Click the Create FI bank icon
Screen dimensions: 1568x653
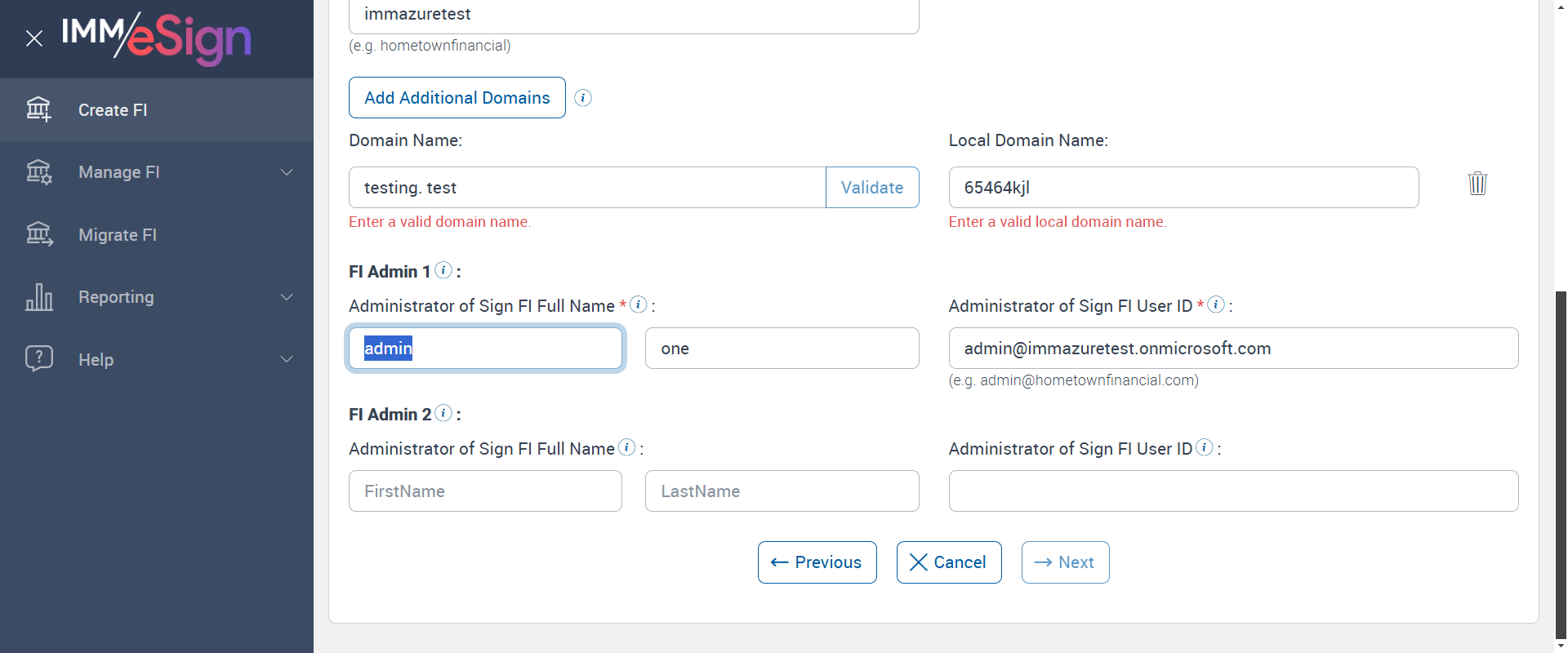click(x=38, y=109)
